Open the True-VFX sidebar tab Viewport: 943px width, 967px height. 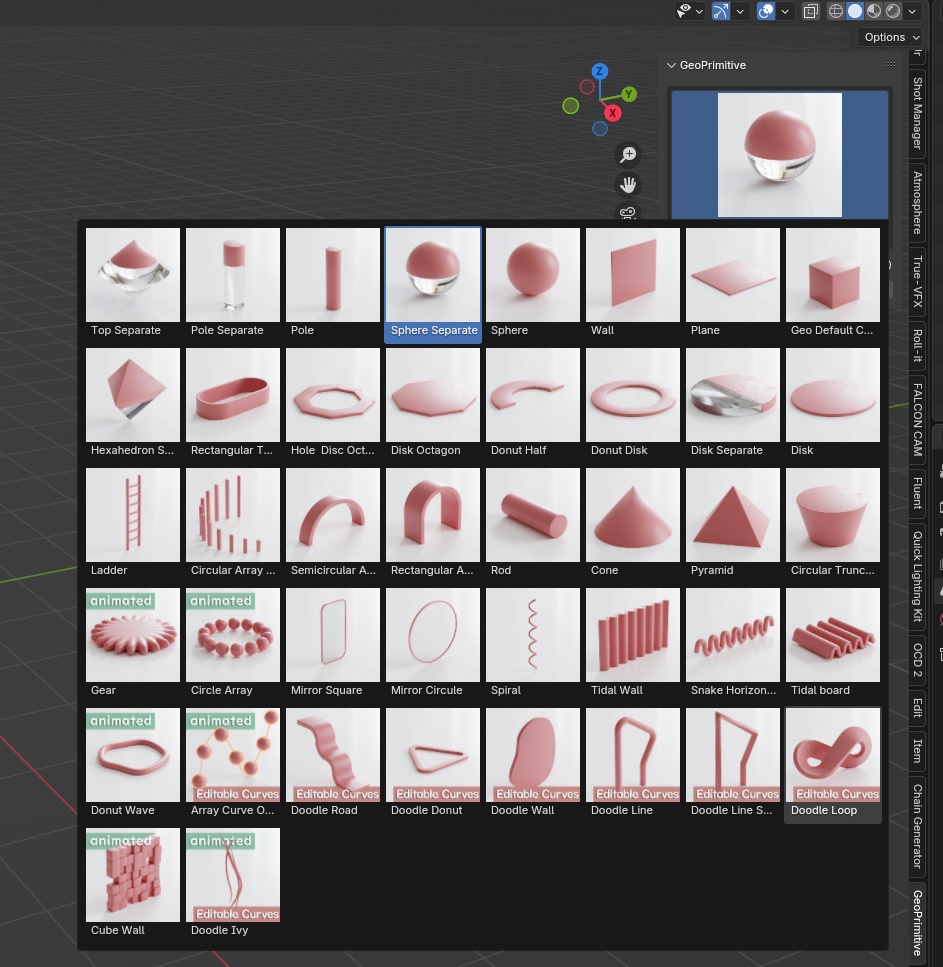click(x=917, y=281)
